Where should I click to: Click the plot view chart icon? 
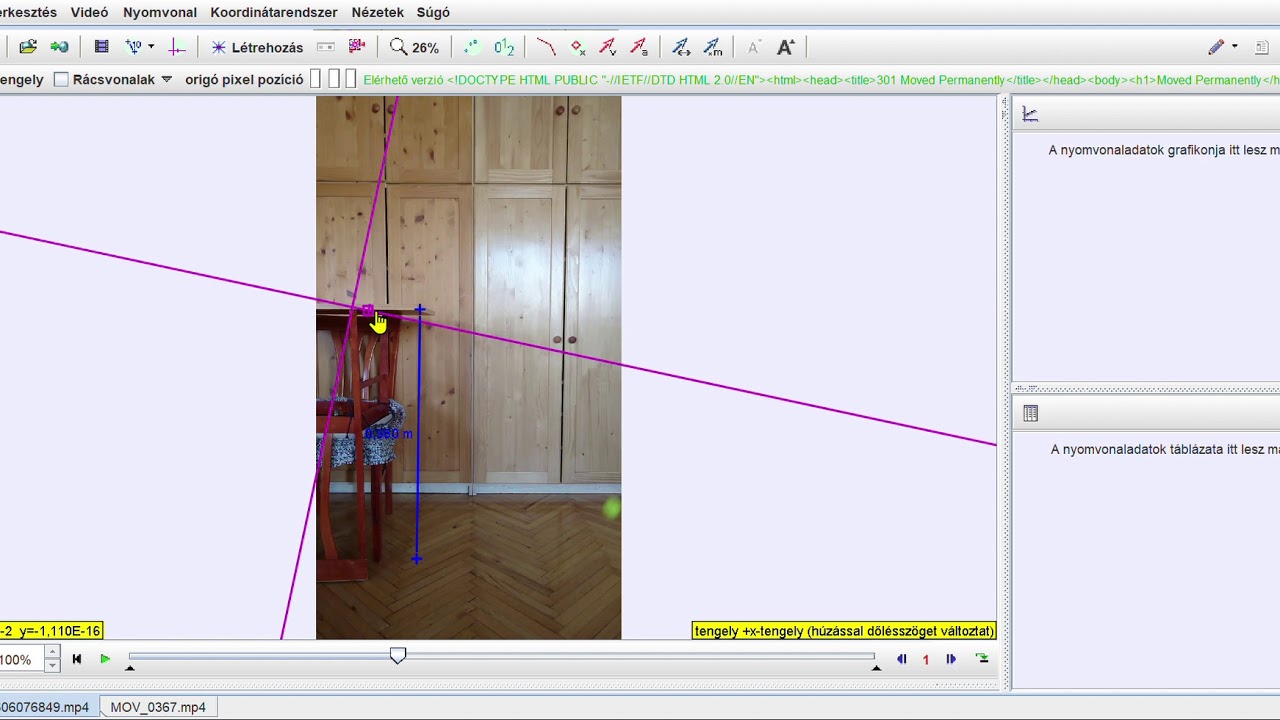point(1030,114)
